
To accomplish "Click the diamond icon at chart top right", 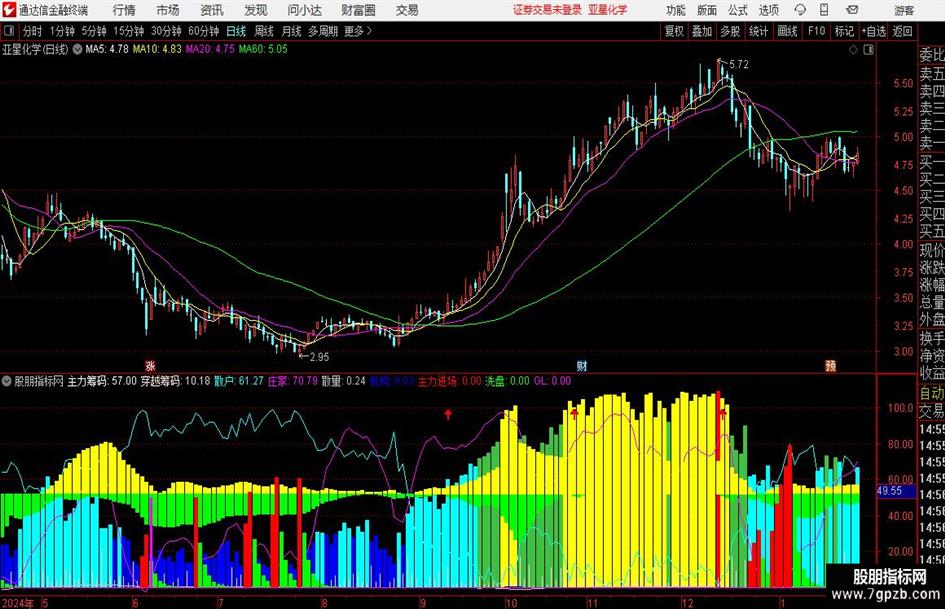I will pos(853,50).
